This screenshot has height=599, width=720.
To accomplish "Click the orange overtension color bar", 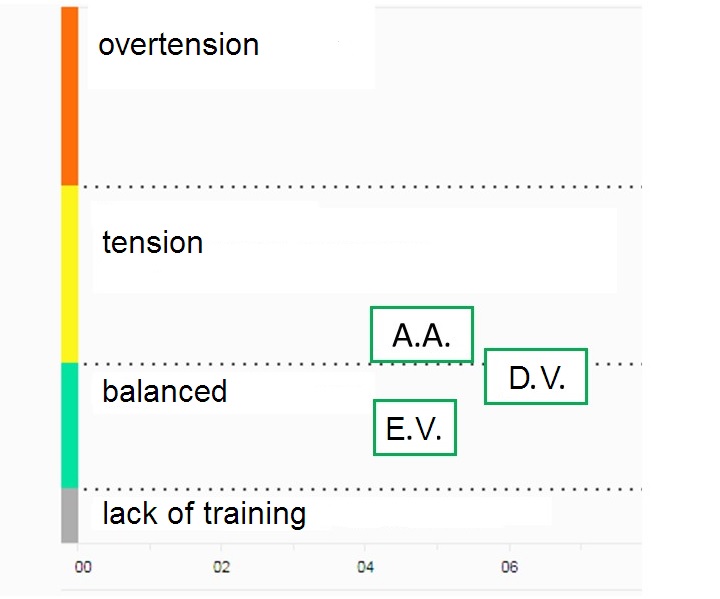I will (x=69, y=96).
